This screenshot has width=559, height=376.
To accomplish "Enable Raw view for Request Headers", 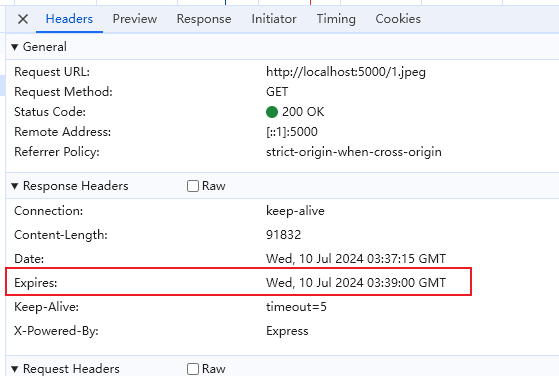I will point(193,369).
